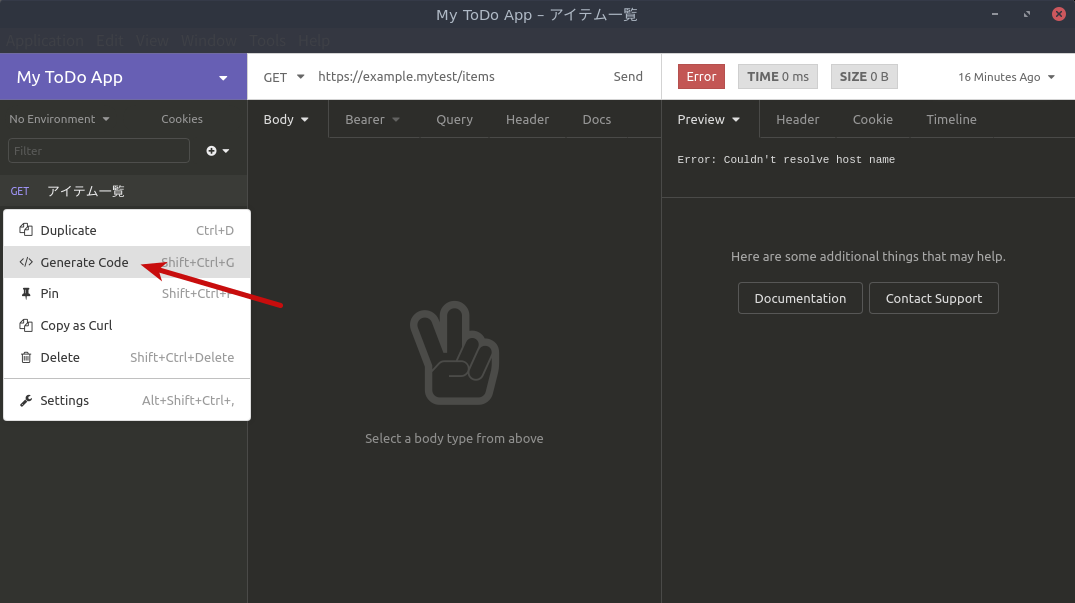The height and width of the screenshot is (603, 1075).
Task: Switch to the Query tab
Action: coord(454,119)
